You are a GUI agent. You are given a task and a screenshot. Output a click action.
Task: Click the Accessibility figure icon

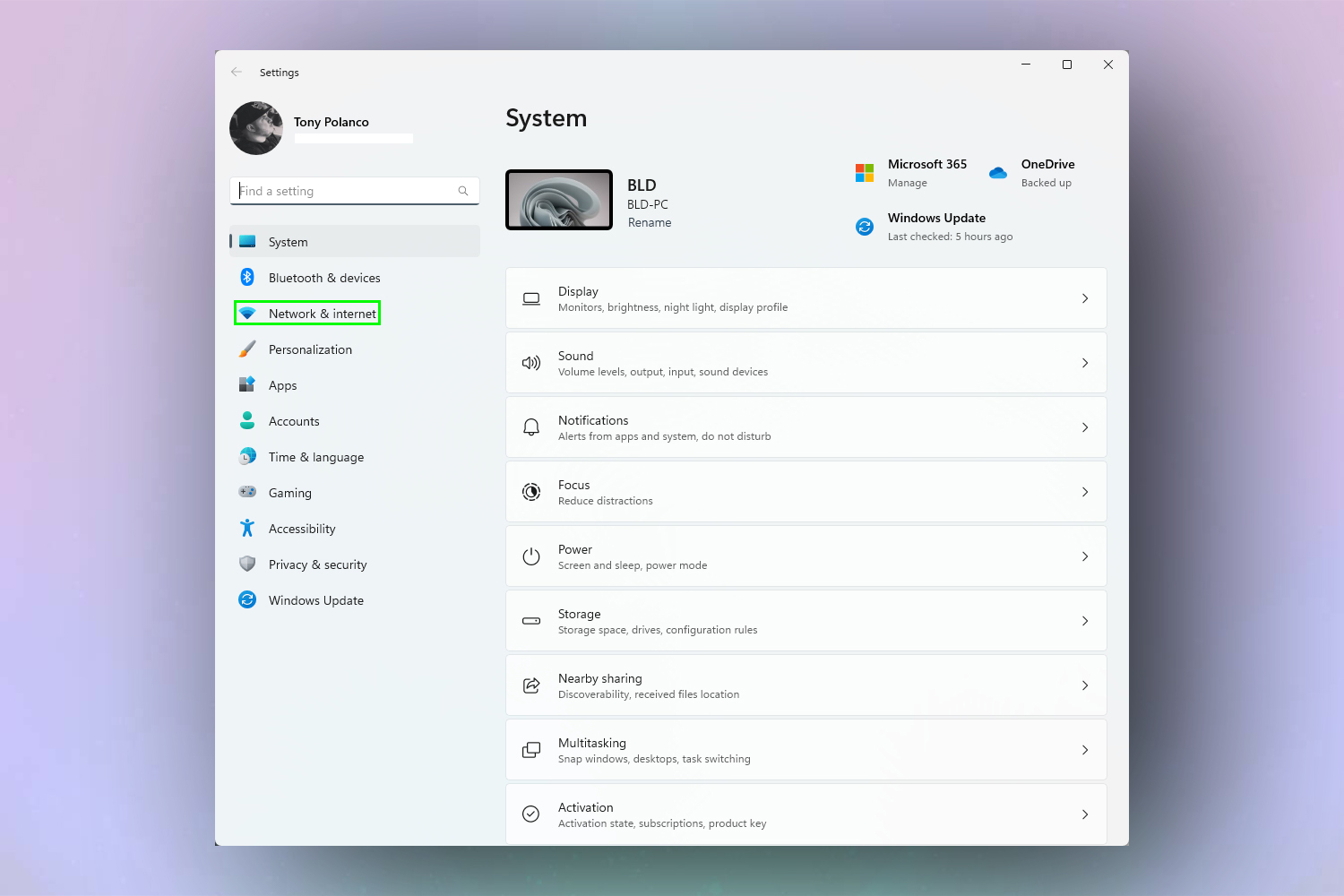point(247,529)
